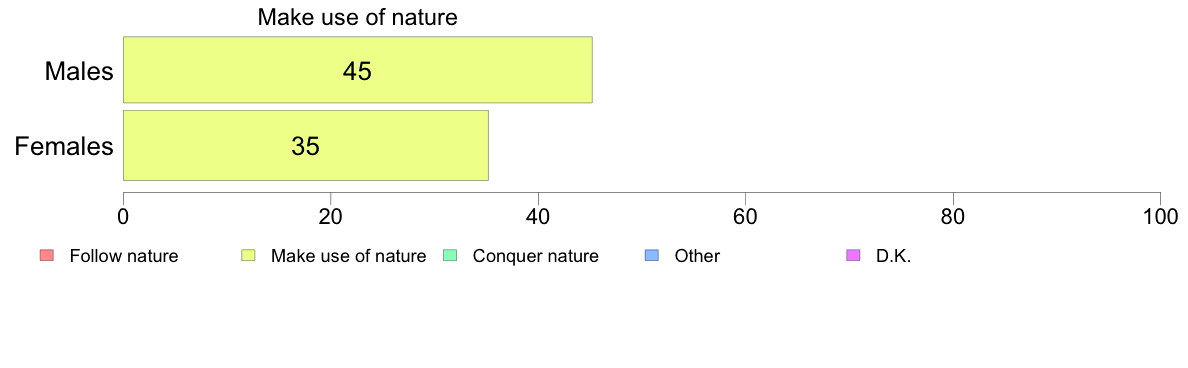Click the Make use of nature chart title

358,17
